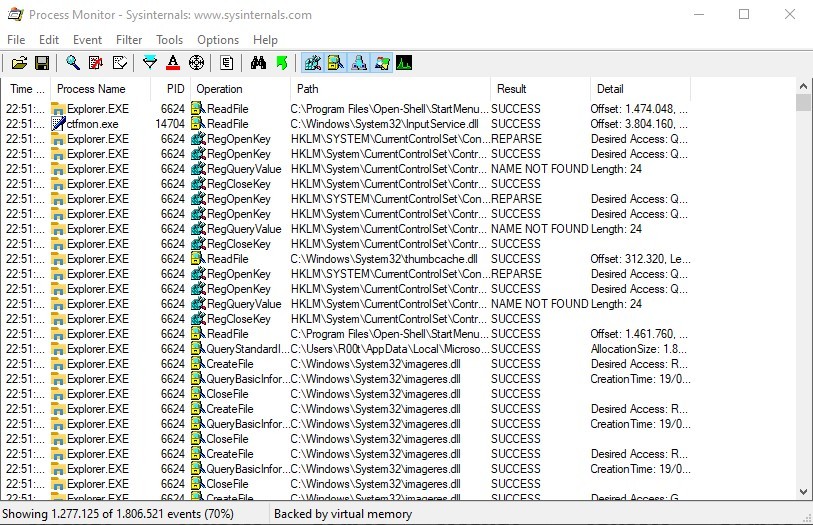The height and width of the screenshot is (525, 813).
Task: Click the Process Name column header
Action: 101,89
